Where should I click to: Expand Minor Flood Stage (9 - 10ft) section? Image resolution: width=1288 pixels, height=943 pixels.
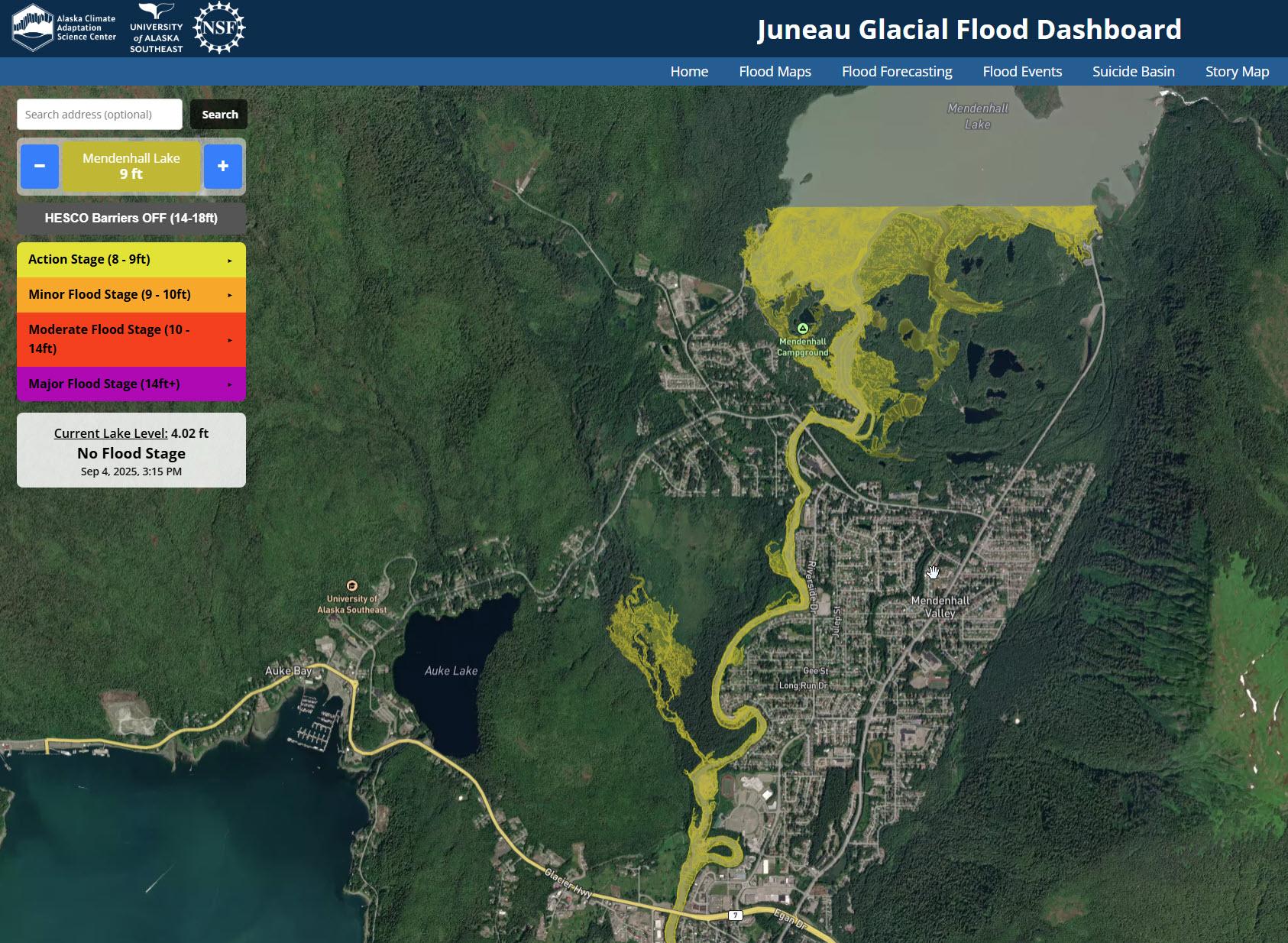[131, 295]
